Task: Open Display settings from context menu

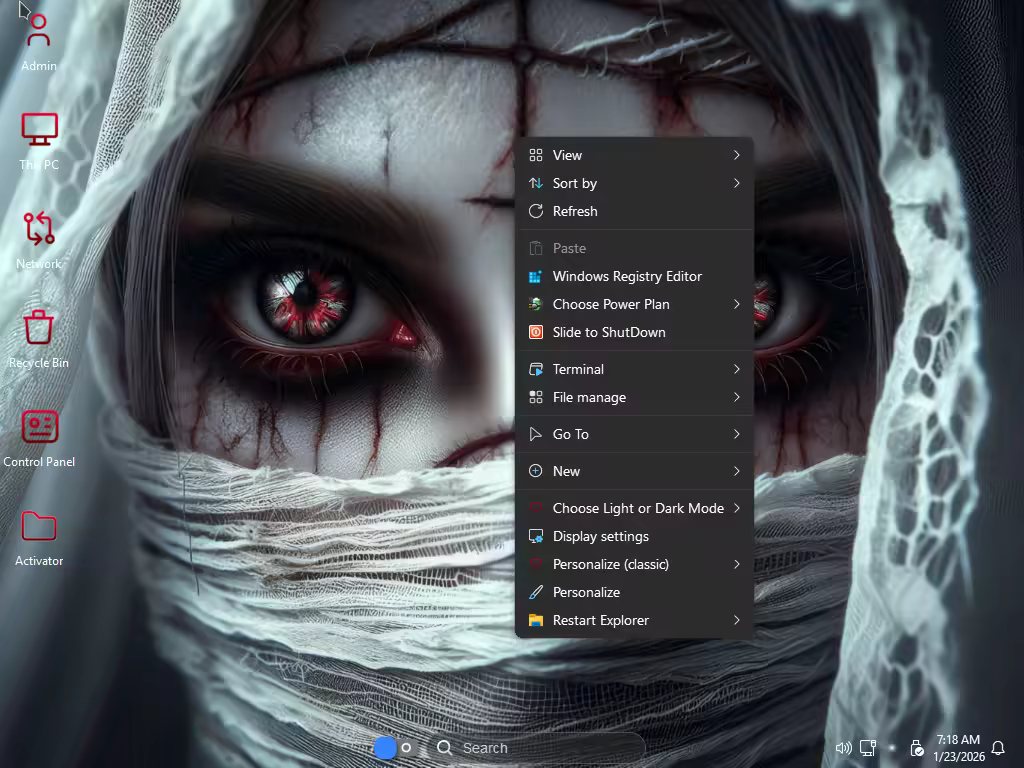Action: pyautogui.click(x=634, y=536)
